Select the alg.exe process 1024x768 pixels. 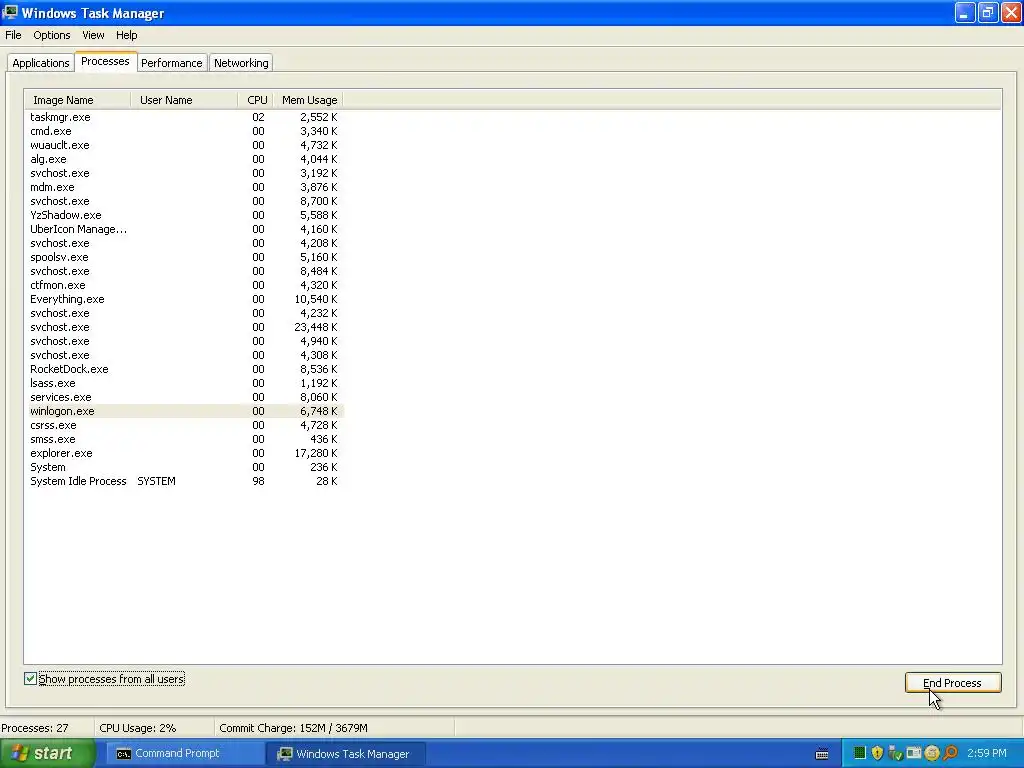point(184,159)
